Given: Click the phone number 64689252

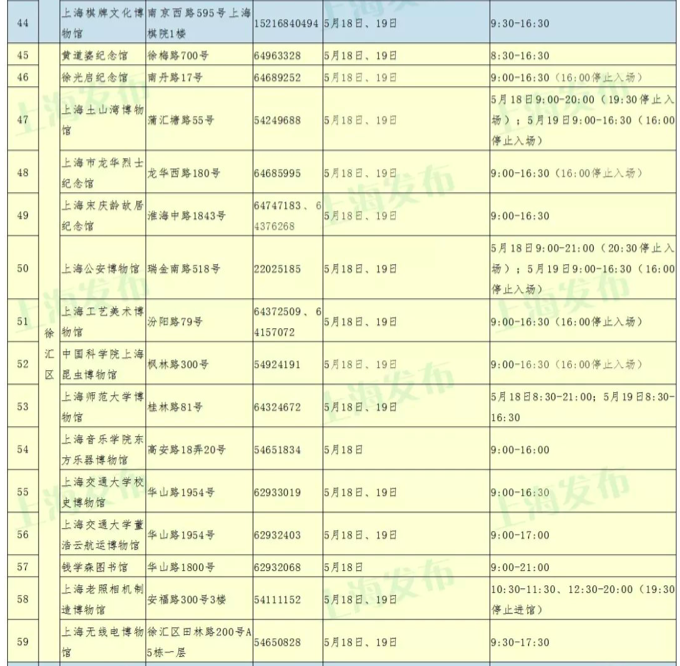Looking at the screenshot, I should 277,77.
